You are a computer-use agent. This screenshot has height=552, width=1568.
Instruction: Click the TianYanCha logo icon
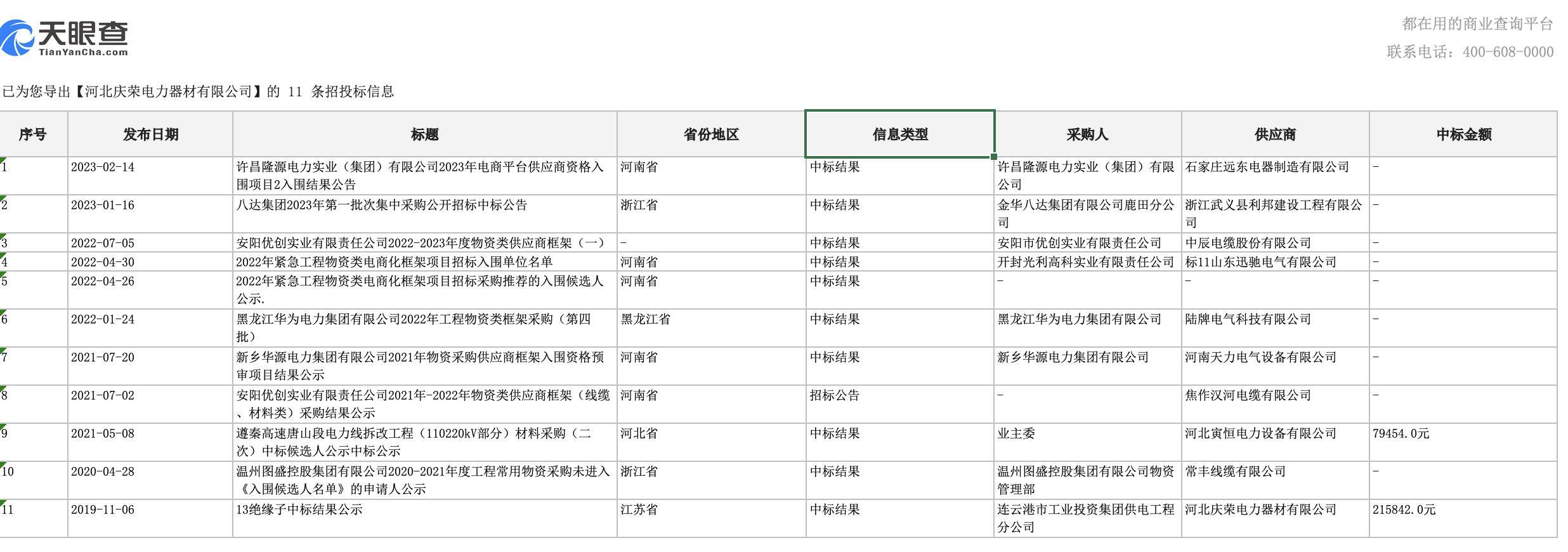pyautogui.click(x=18, y=38)
